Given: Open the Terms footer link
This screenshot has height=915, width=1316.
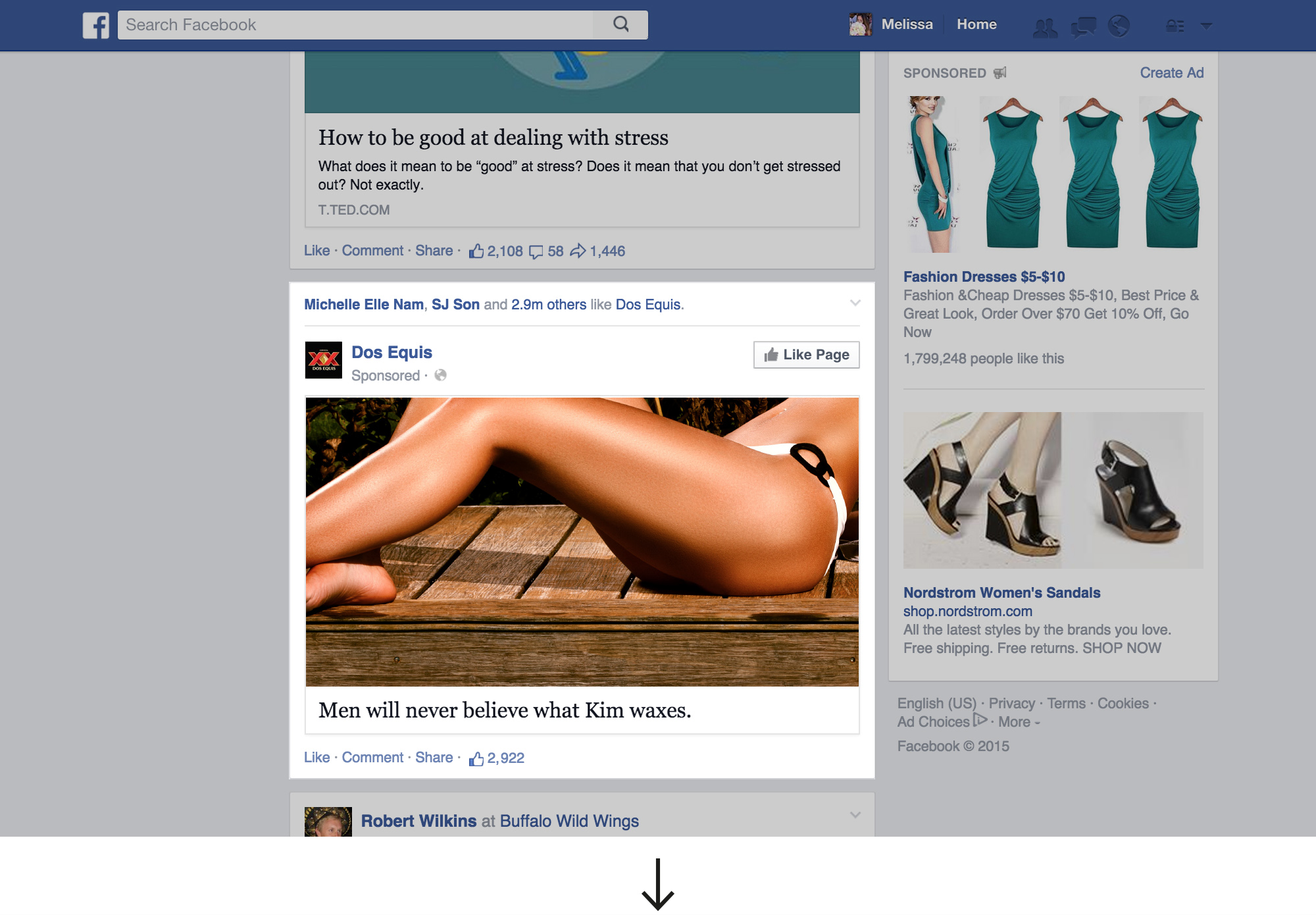Looking at the screenshot, I should [x=1066, y=704].
